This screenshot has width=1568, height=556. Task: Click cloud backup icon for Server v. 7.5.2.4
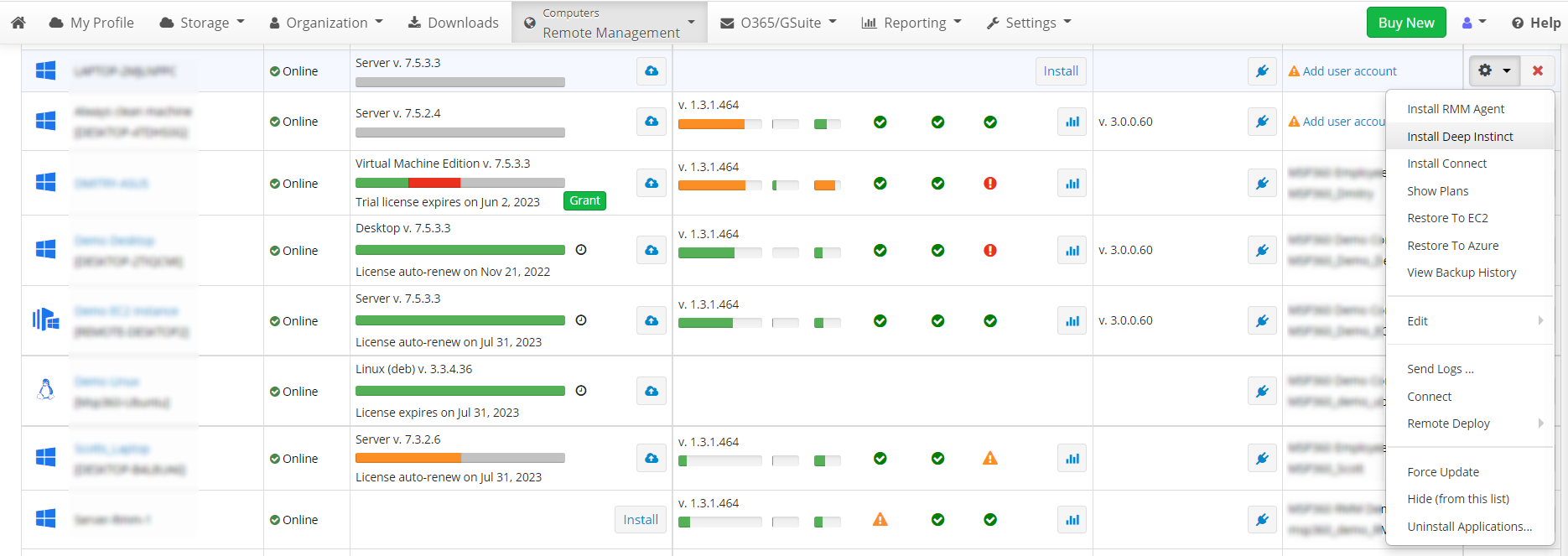coord(652,122)
